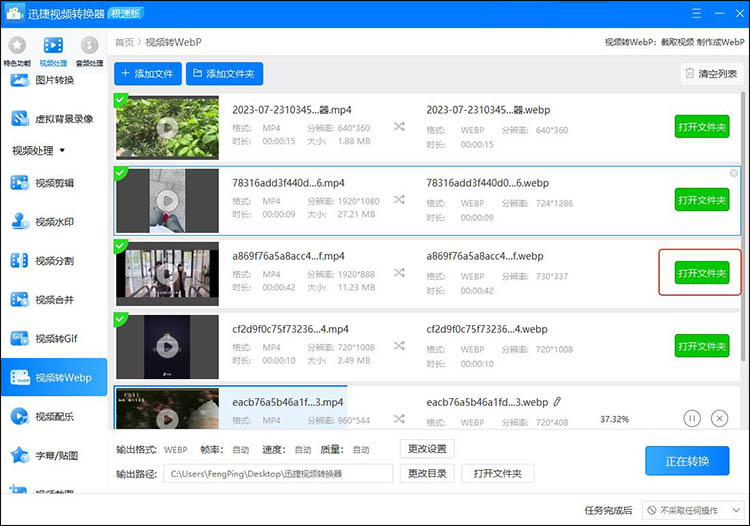Toggle checkmark on cf2d9f0c75f73236 video
Screen dimensions: 750x526
coord(120,318)
